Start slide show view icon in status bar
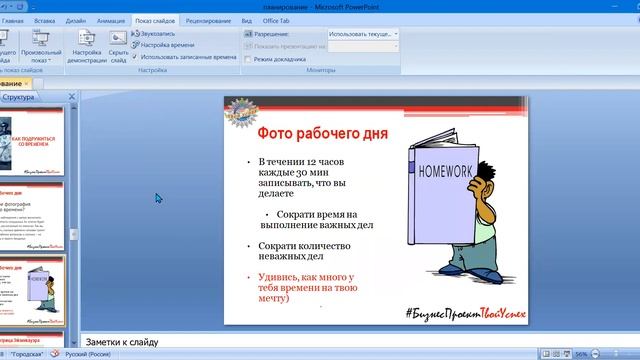The image size is (640, 360). [x=567, y=354]
